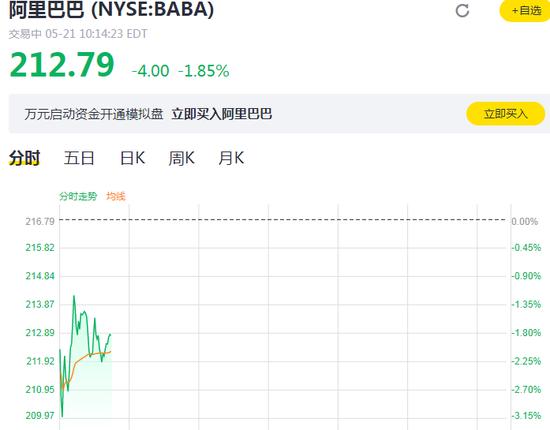Image resolution: width=550 pixels, height=430 pixels.
Task: Click the green intraday price line peak
Action: point(74,297)
